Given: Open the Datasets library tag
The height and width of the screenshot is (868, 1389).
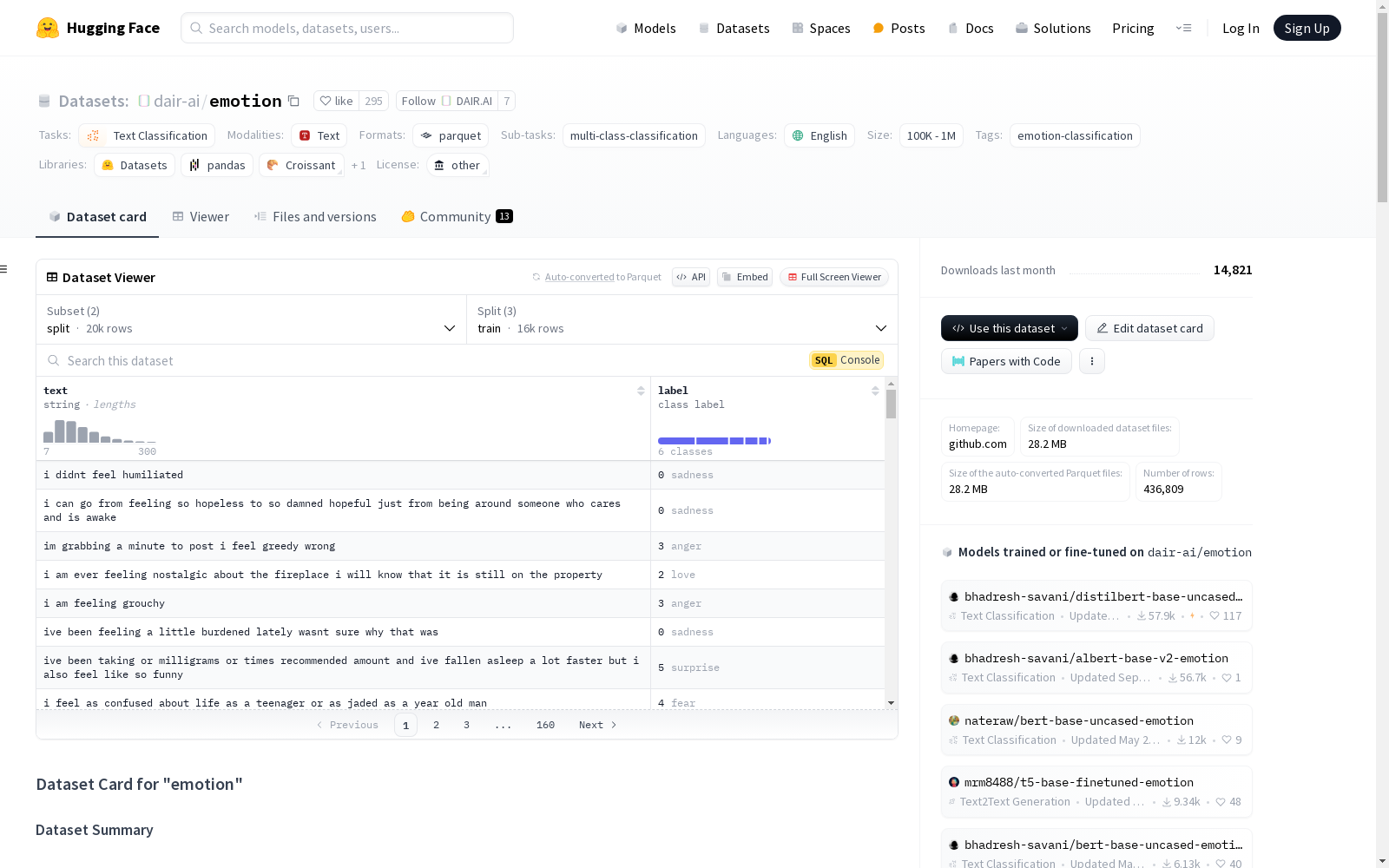Looking at the screenshot, I should tap(135, 165).
